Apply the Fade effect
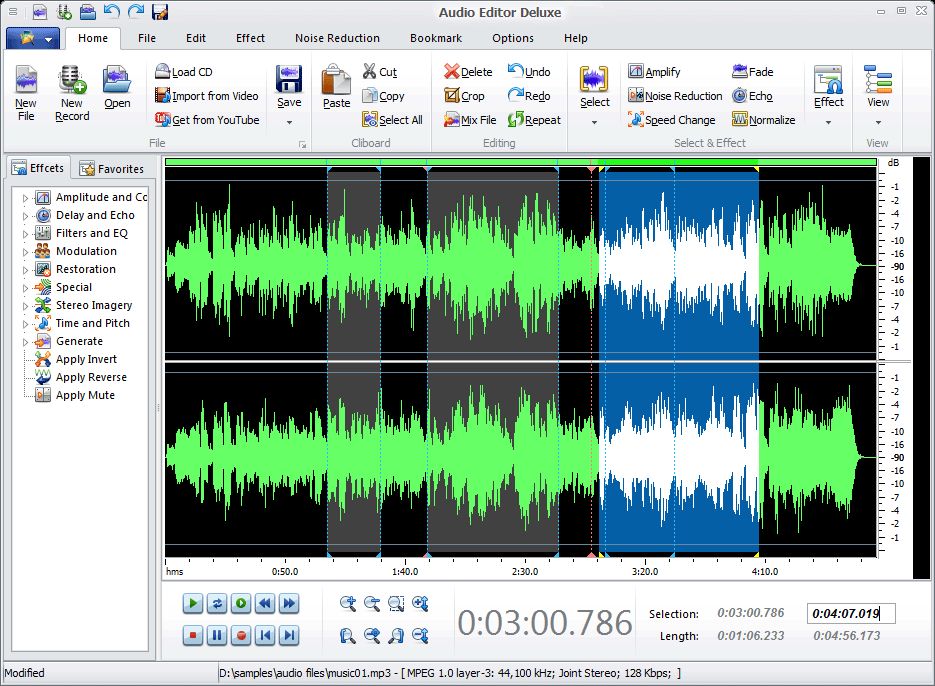Screen dimensions: 935x686 tap(753, 72)
